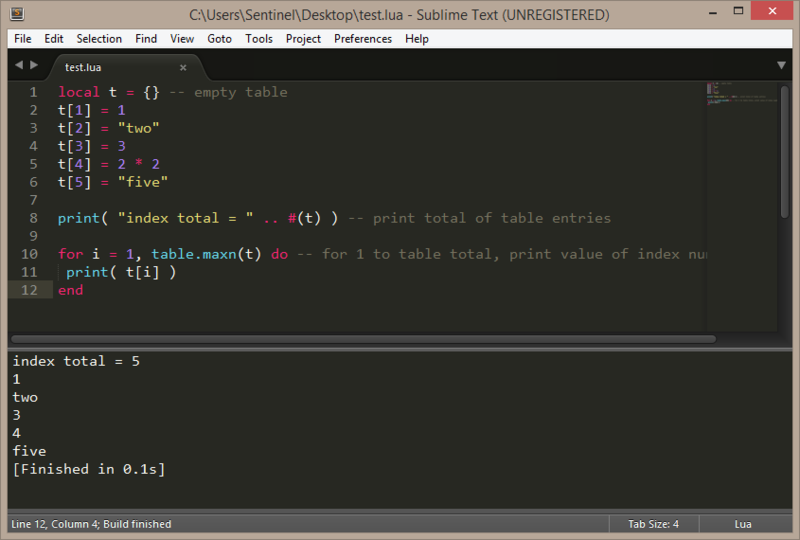
Task: Click the vertical scrollbar of the editor
Action: pyautogui.click(x=785, y=152)
